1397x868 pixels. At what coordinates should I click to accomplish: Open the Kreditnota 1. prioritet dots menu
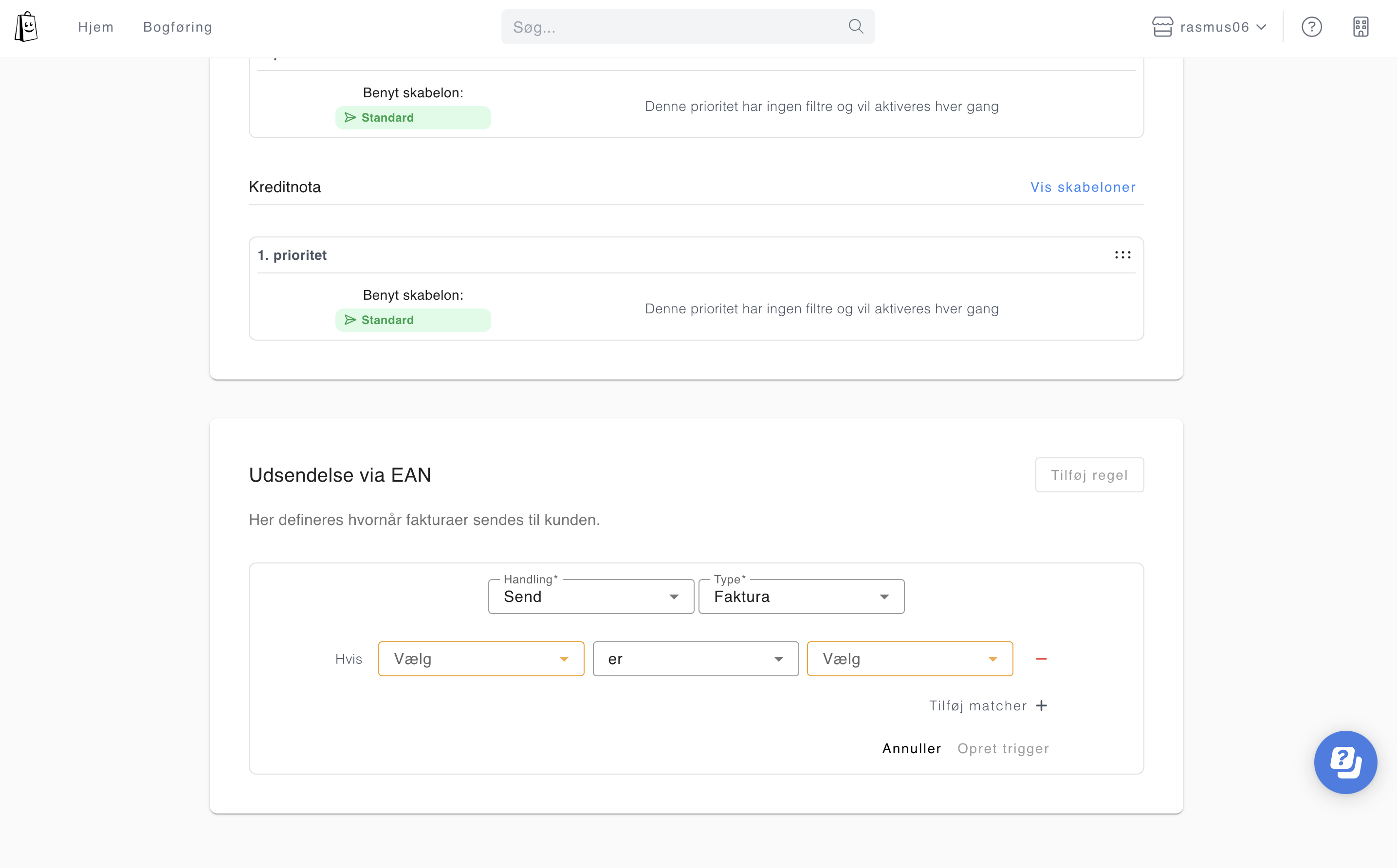[x=1122, y=255]
